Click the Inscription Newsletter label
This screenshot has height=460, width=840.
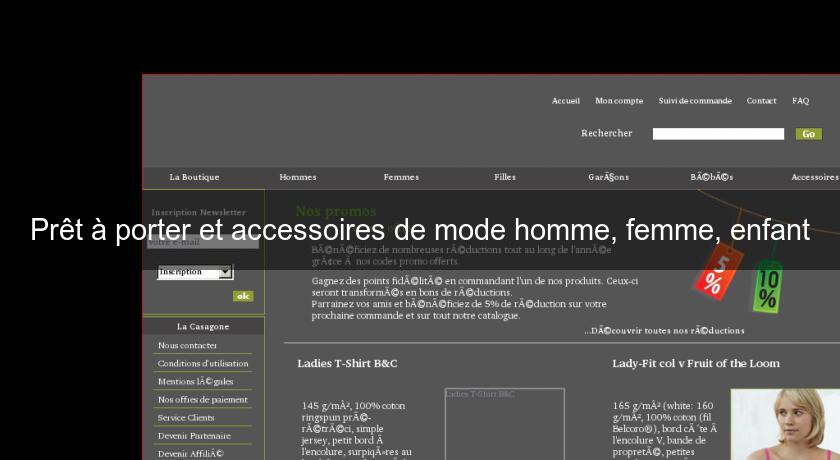199,213
